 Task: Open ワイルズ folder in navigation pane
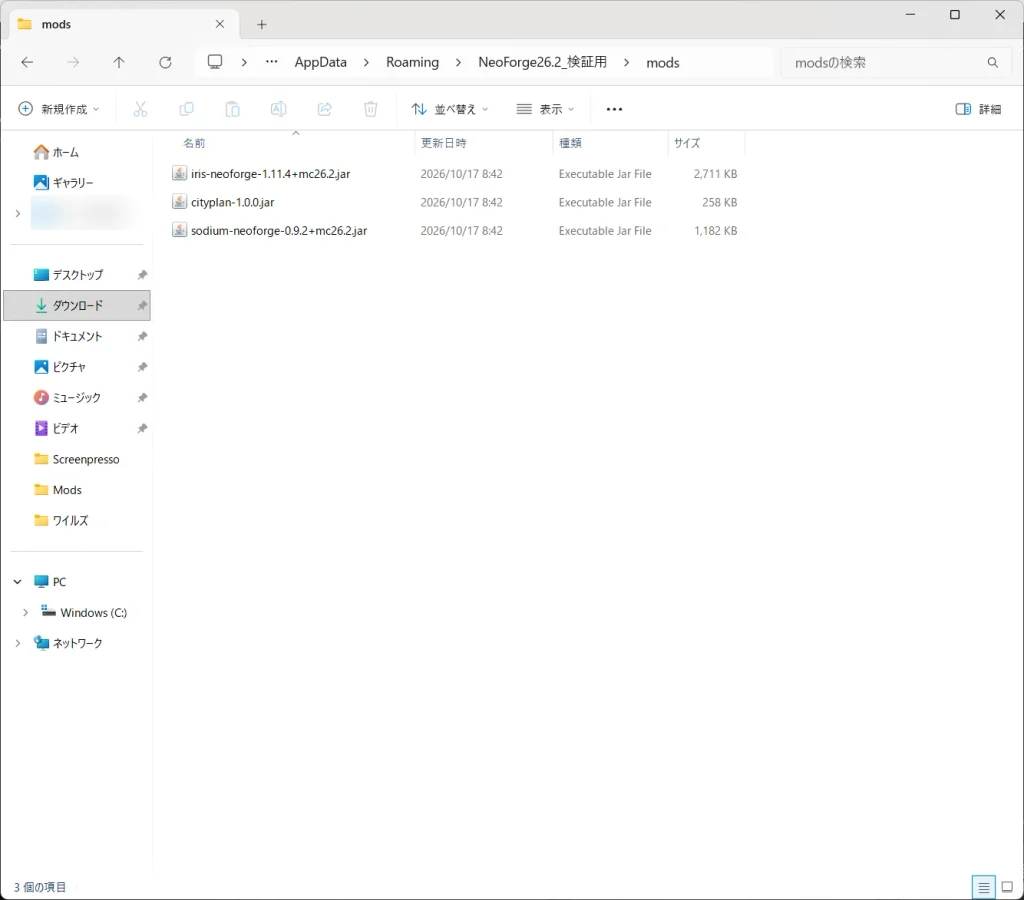click(70, 521)
